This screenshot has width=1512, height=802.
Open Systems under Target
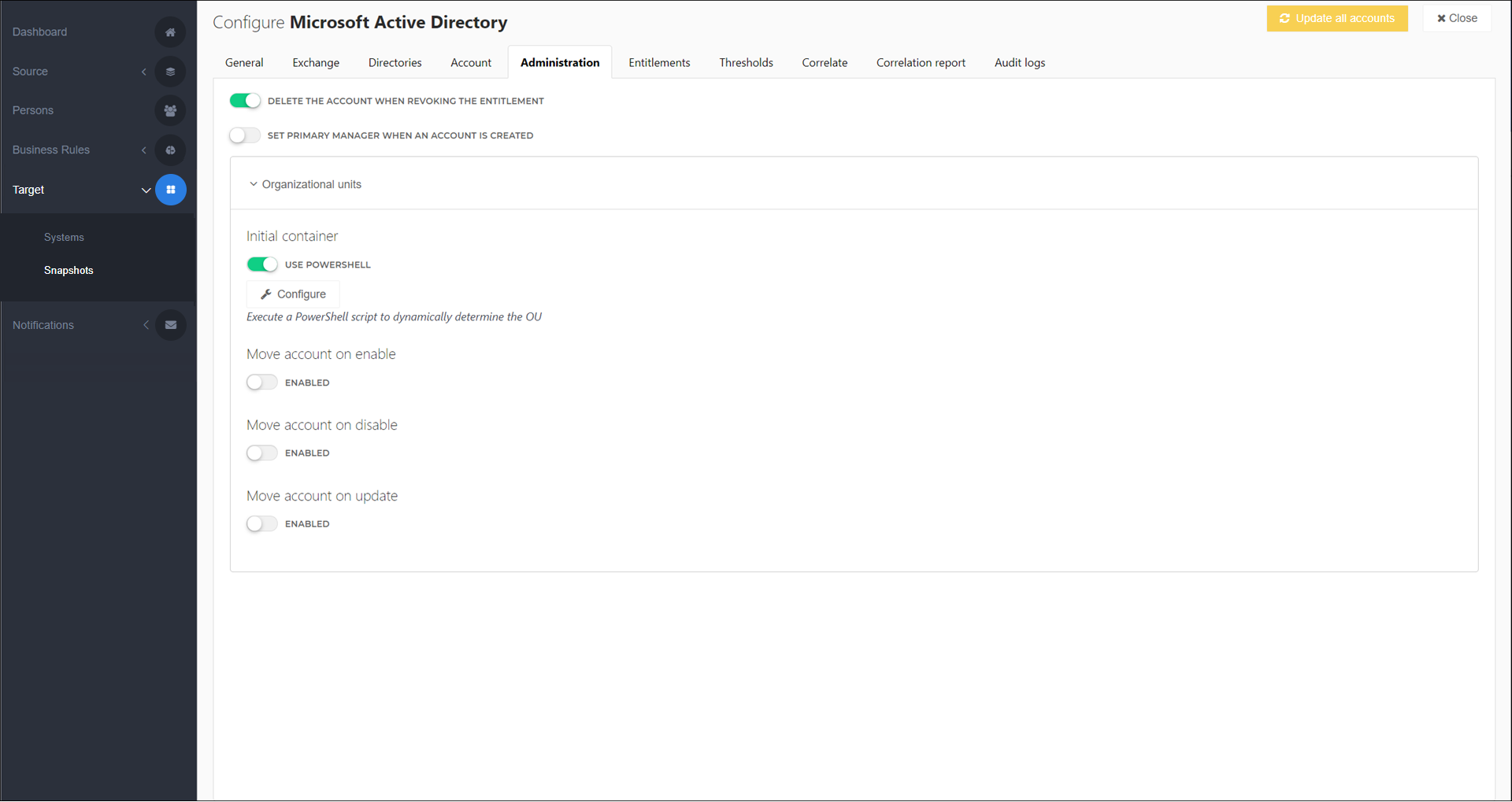64,238
